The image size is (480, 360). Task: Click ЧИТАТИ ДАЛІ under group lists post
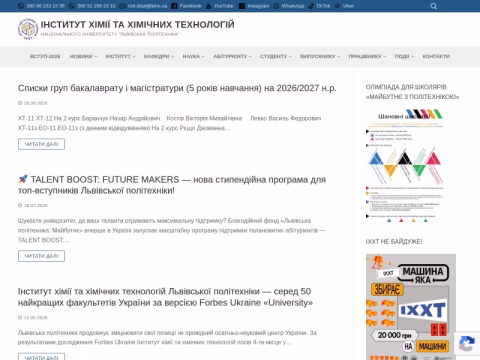[41, 144]
